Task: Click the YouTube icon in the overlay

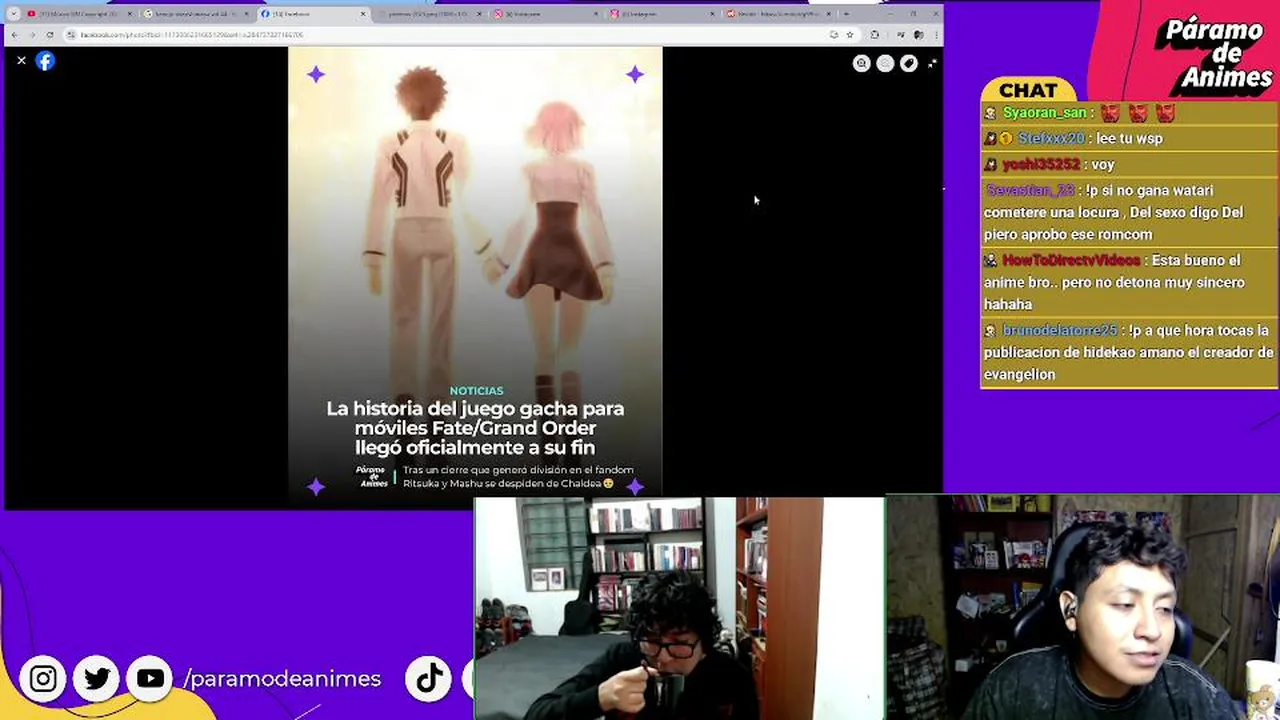Action: [150, 679]
